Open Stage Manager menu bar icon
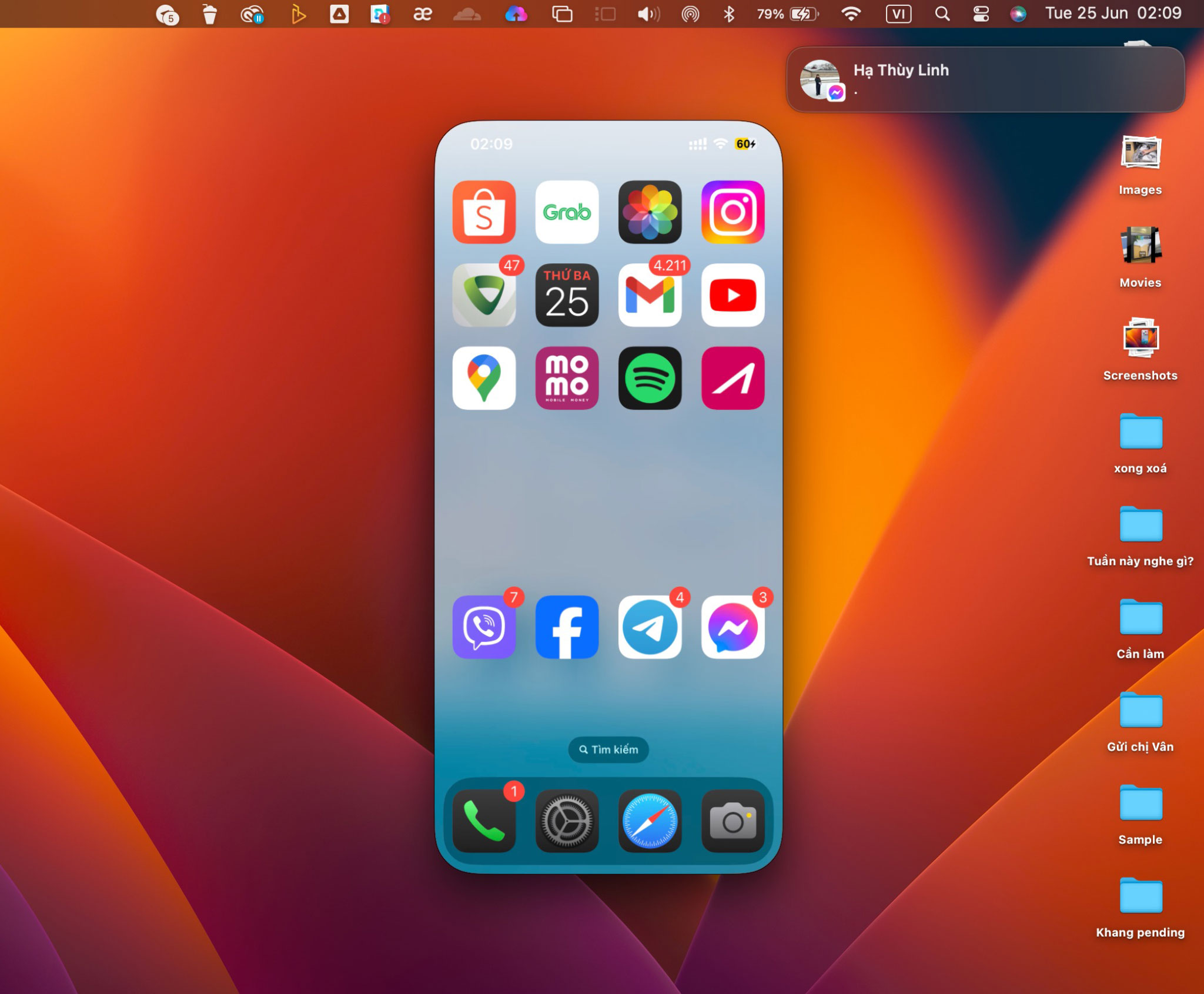 605,14
